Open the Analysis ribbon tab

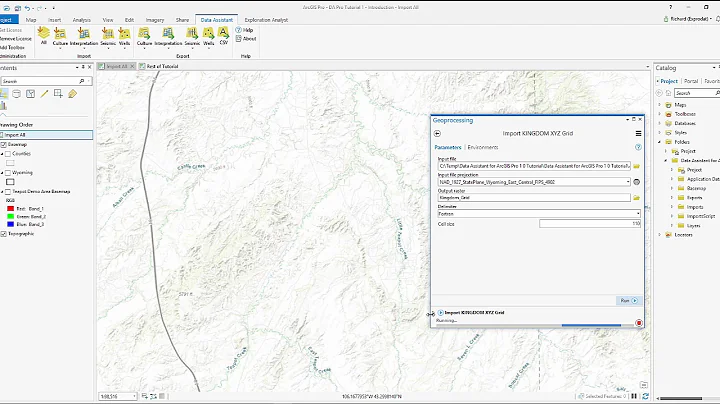click(x=81, y=20)
